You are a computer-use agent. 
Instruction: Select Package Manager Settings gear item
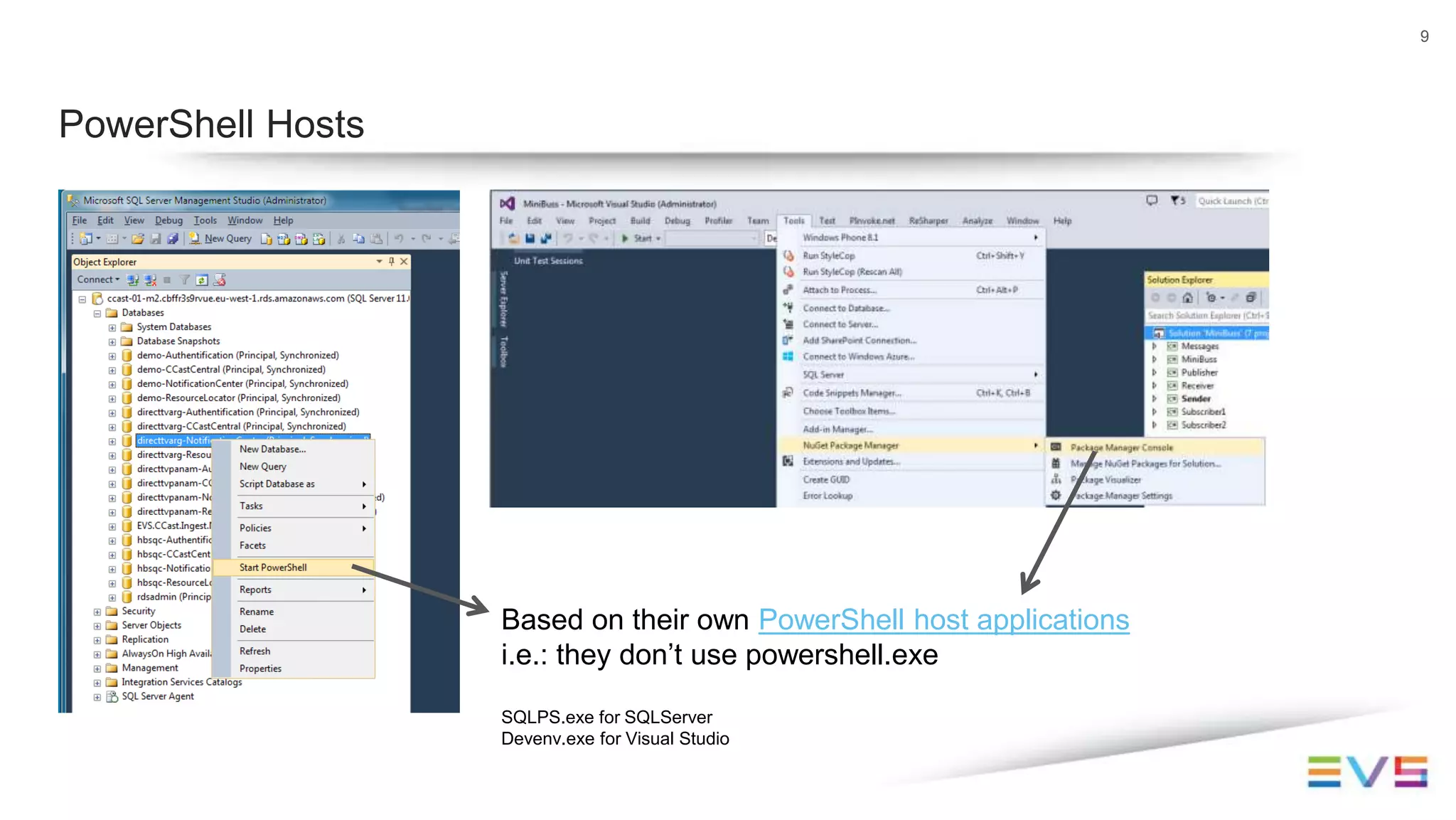[x=1155, y=496]
